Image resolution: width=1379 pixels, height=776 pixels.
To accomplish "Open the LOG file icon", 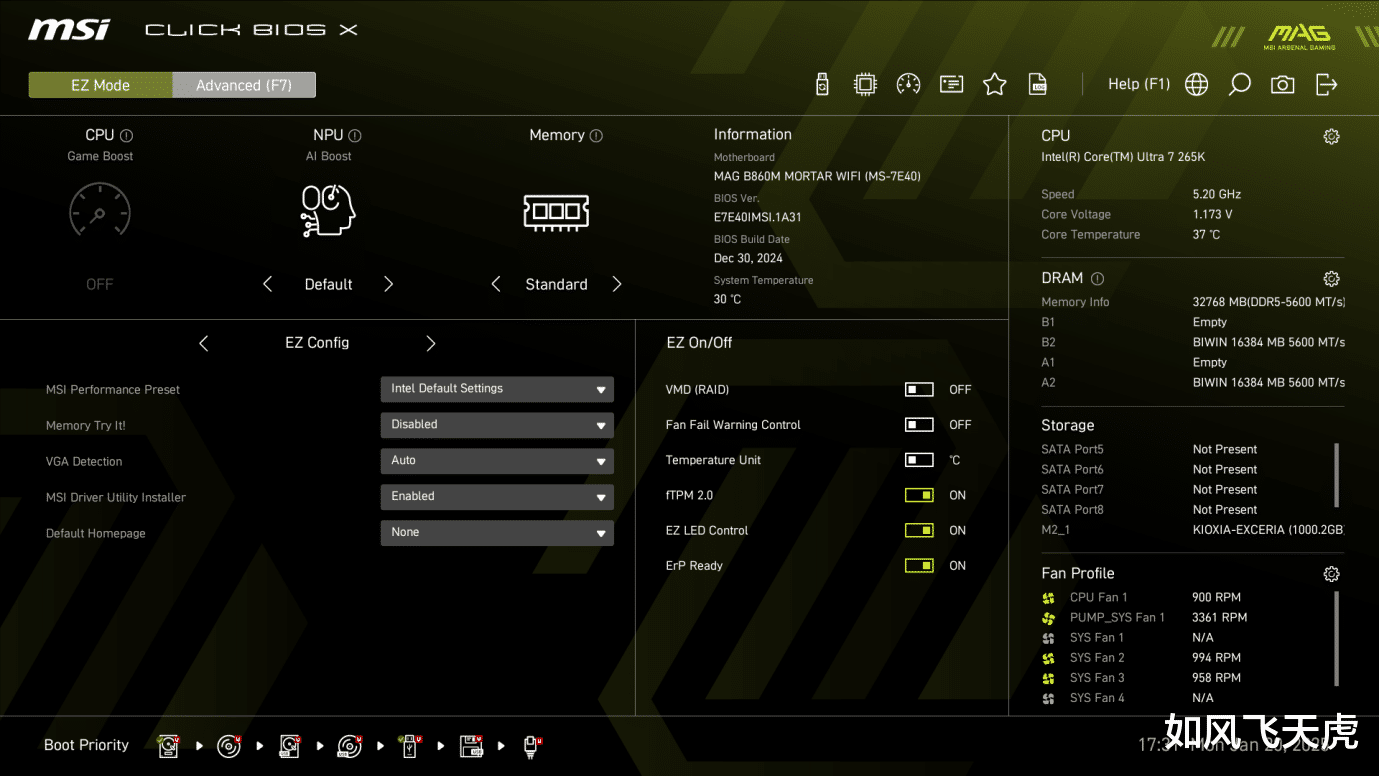I will tap(1038, 84).
